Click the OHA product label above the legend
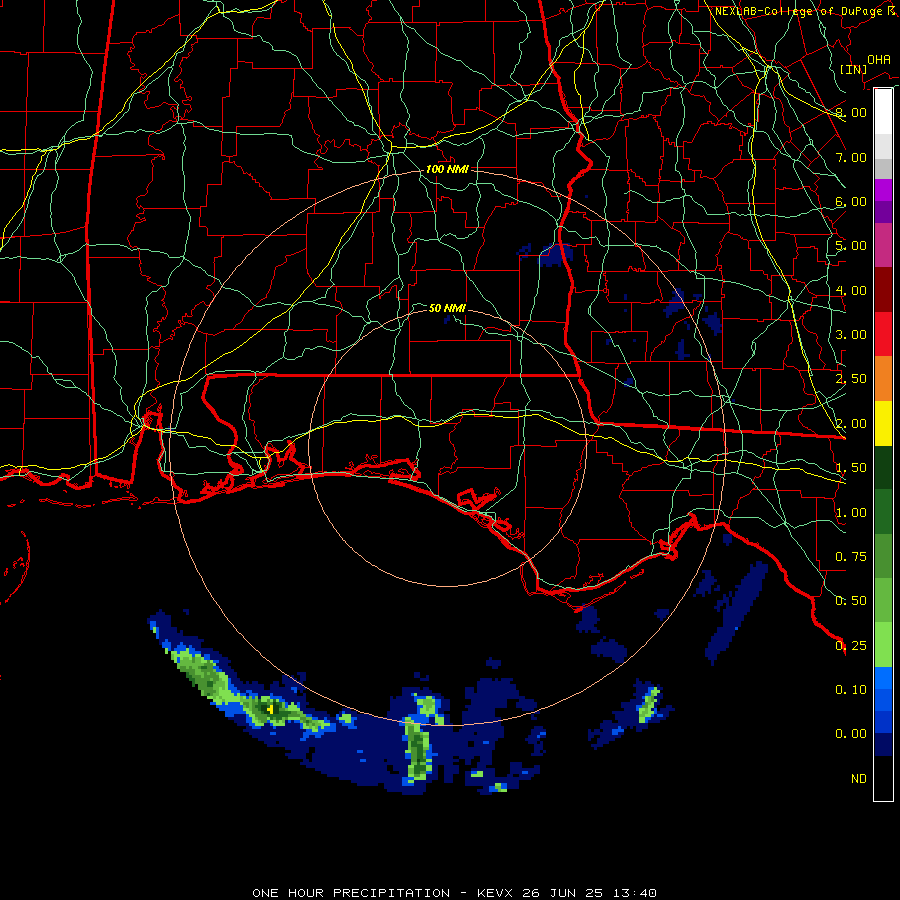The image size is (900, 900). 879,60
